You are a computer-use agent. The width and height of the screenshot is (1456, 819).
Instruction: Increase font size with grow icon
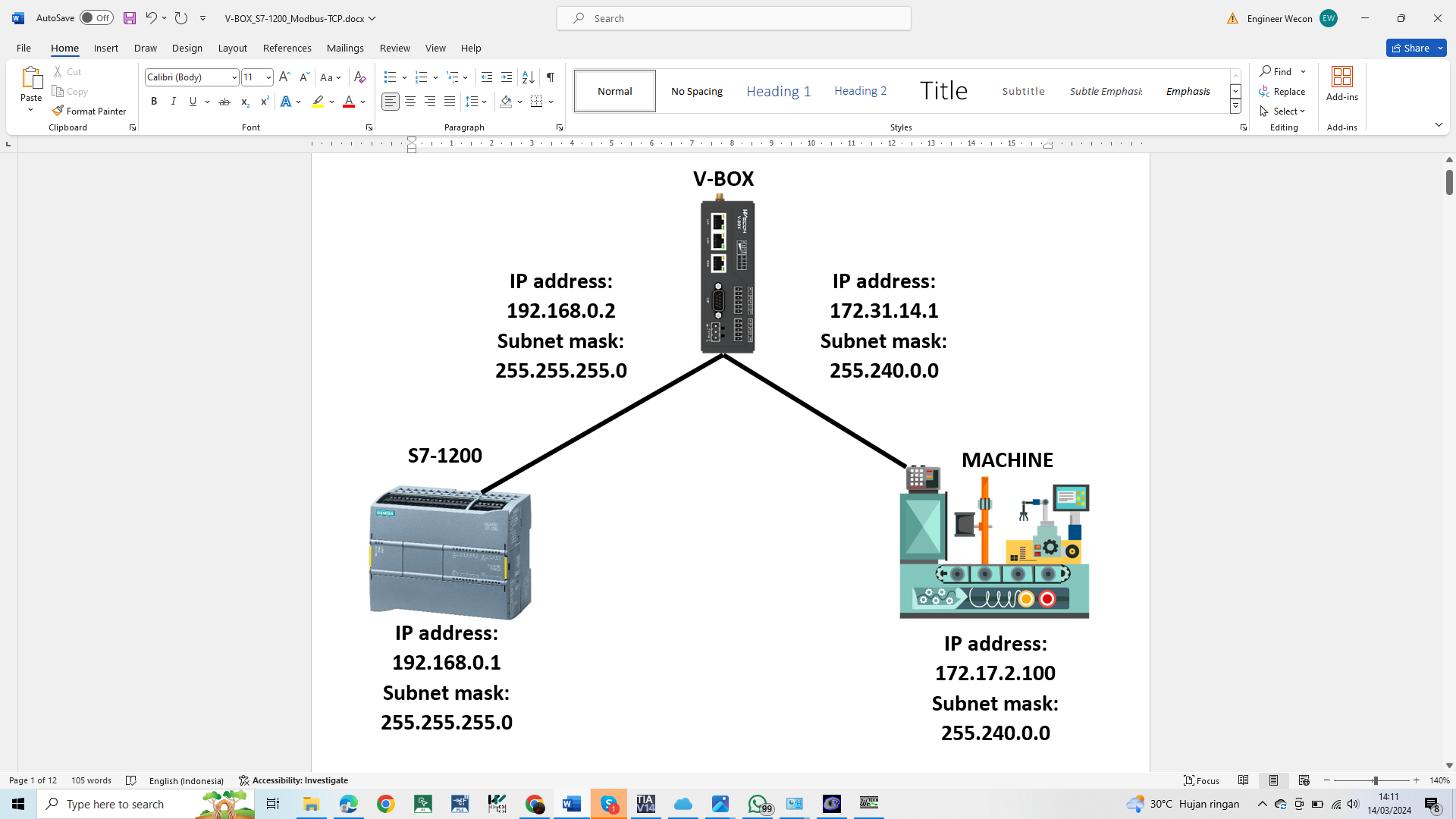284,77
